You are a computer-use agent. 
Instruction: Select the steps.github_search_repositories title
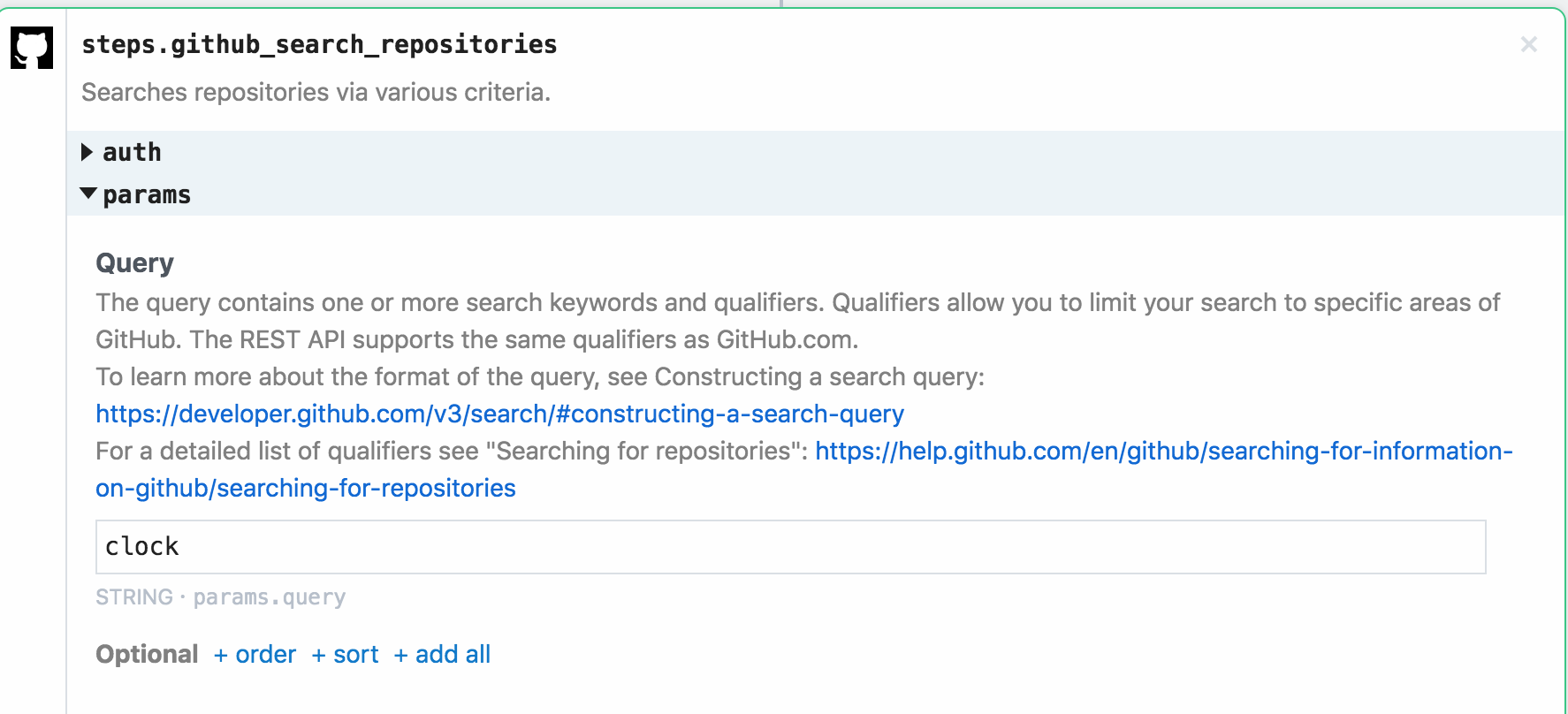click(319, 44)
